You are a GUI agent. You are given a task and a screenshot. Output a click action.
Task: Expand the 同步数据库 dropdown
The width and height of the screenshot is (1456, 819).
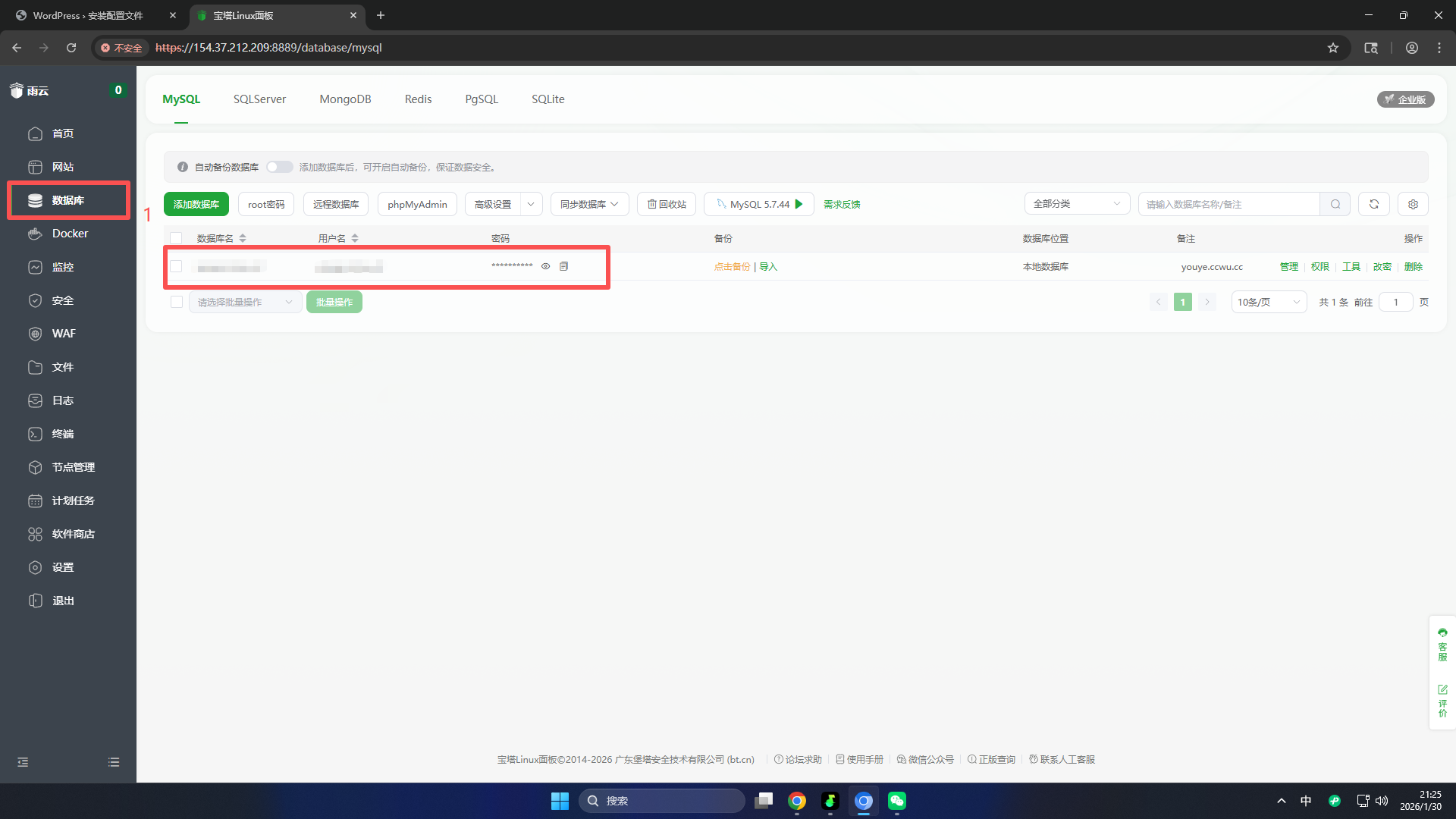[589, 204]
